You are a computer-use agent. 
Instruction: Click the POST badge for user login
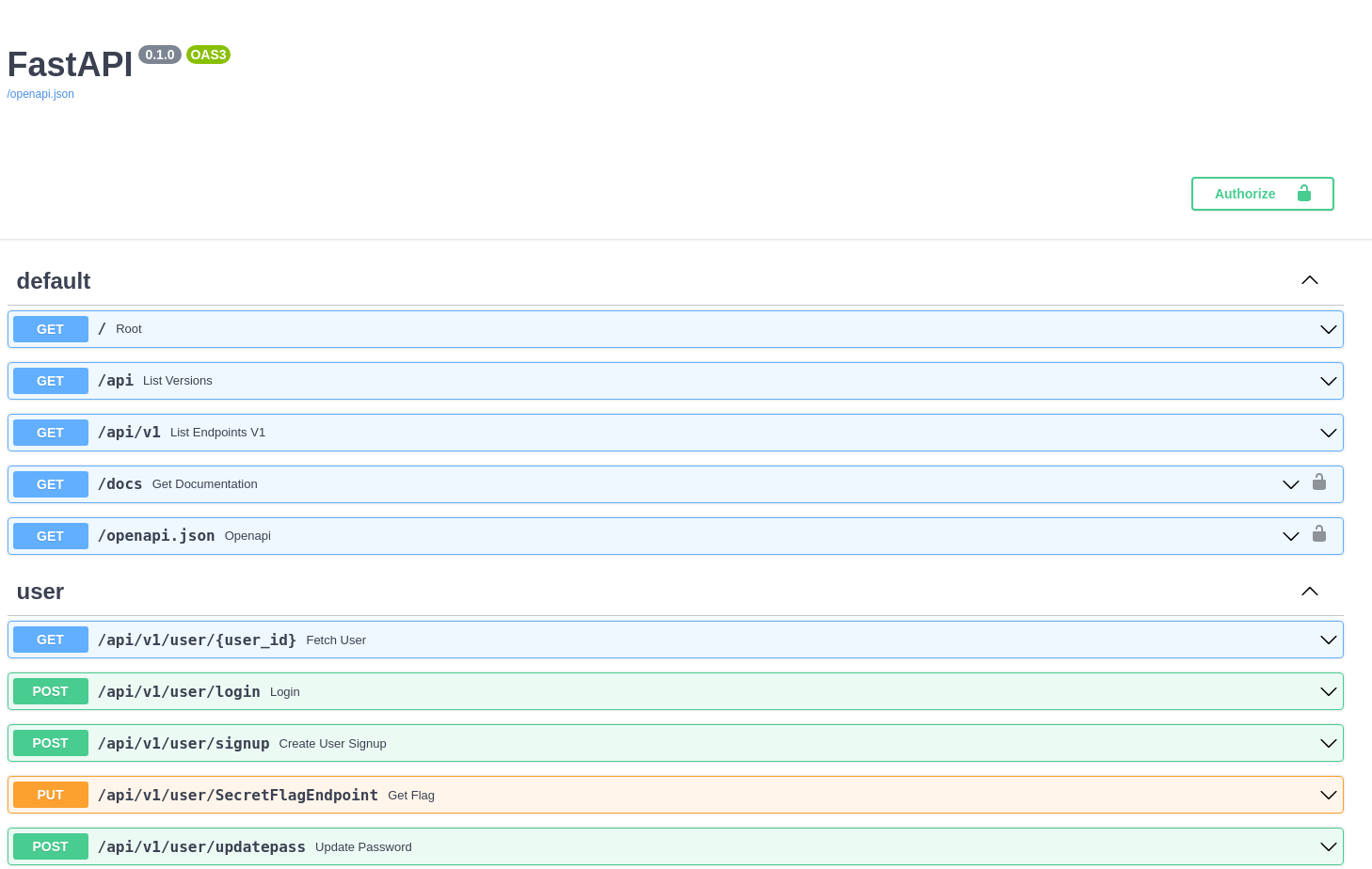[x=51, y=691]
